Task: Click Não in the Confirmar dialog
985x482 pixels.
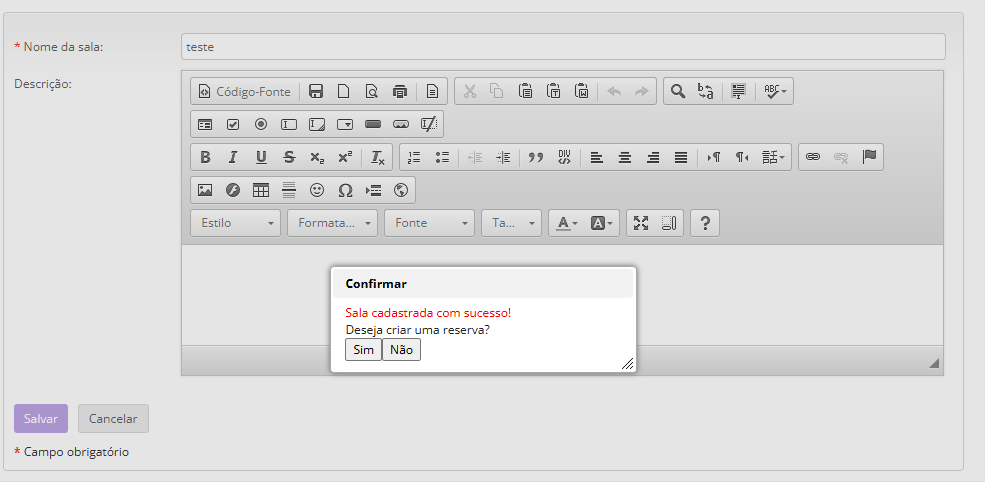Action: click(x=401, y=350)
